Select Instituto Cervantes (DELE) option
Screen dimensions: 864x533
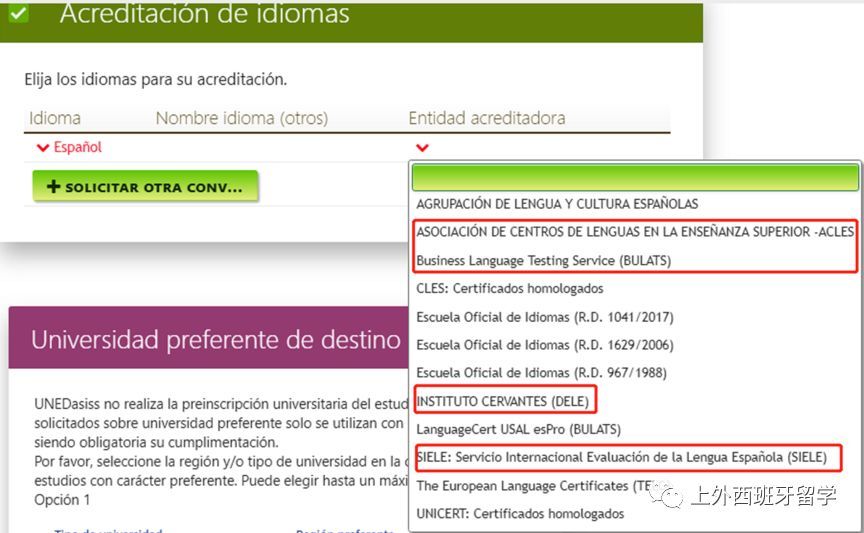503,401
